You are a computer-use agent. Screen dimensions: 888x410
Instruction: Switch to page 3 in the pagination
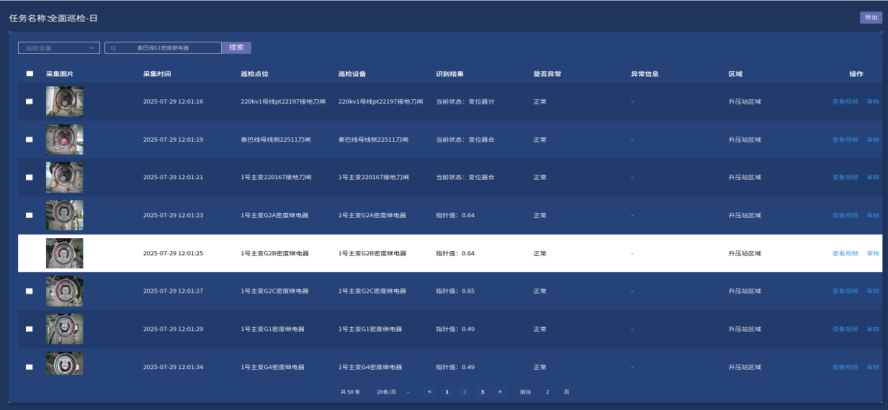[482, 392]
